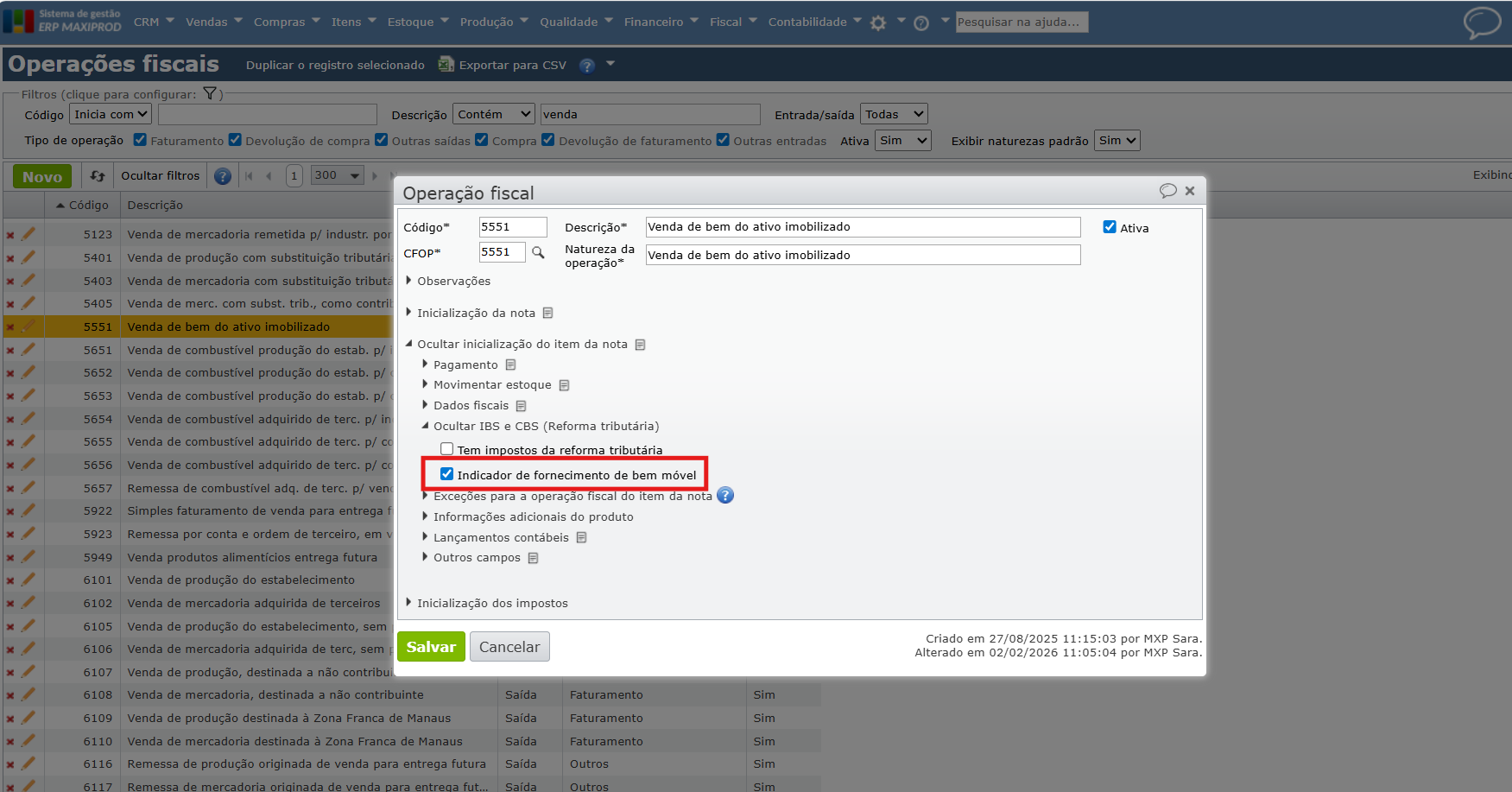Click the document icon beside Movimentar estoque
1512x792 pixels.
[x=564, y=385]
